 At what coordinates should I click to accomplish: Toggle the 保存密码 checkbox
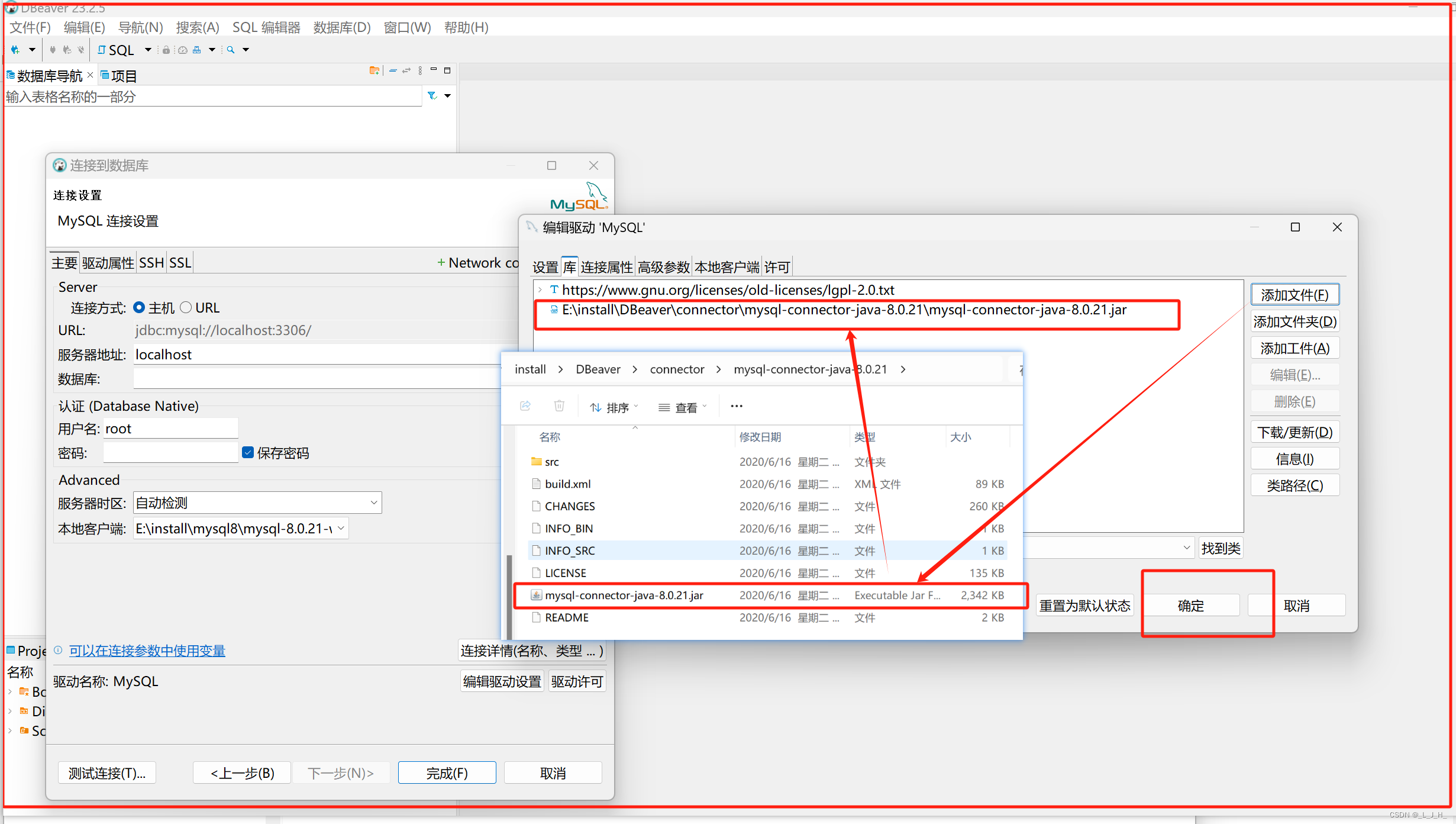[x=248, y=453]
